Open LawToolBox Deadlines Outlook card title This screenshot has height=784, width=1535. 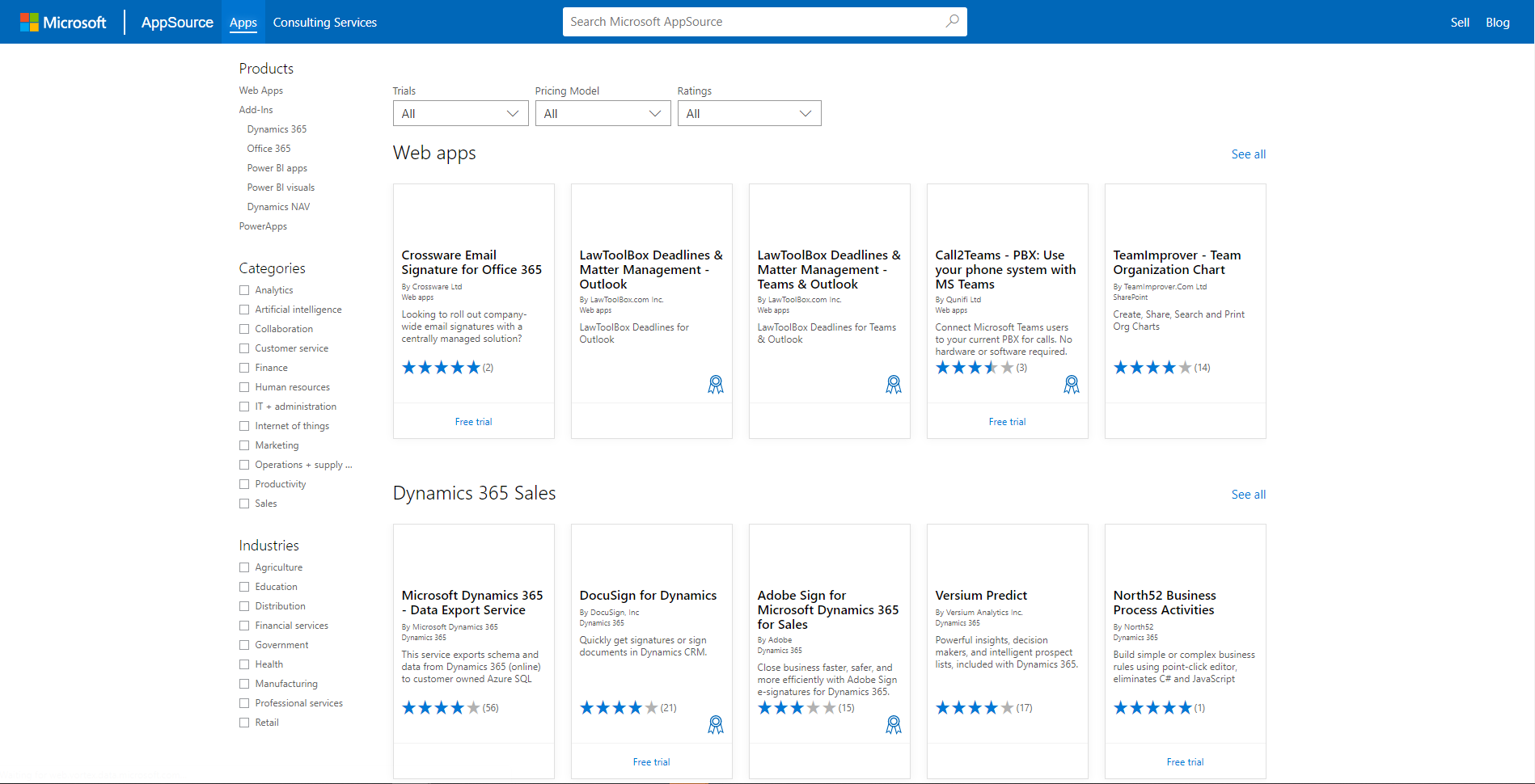[651, 270]
